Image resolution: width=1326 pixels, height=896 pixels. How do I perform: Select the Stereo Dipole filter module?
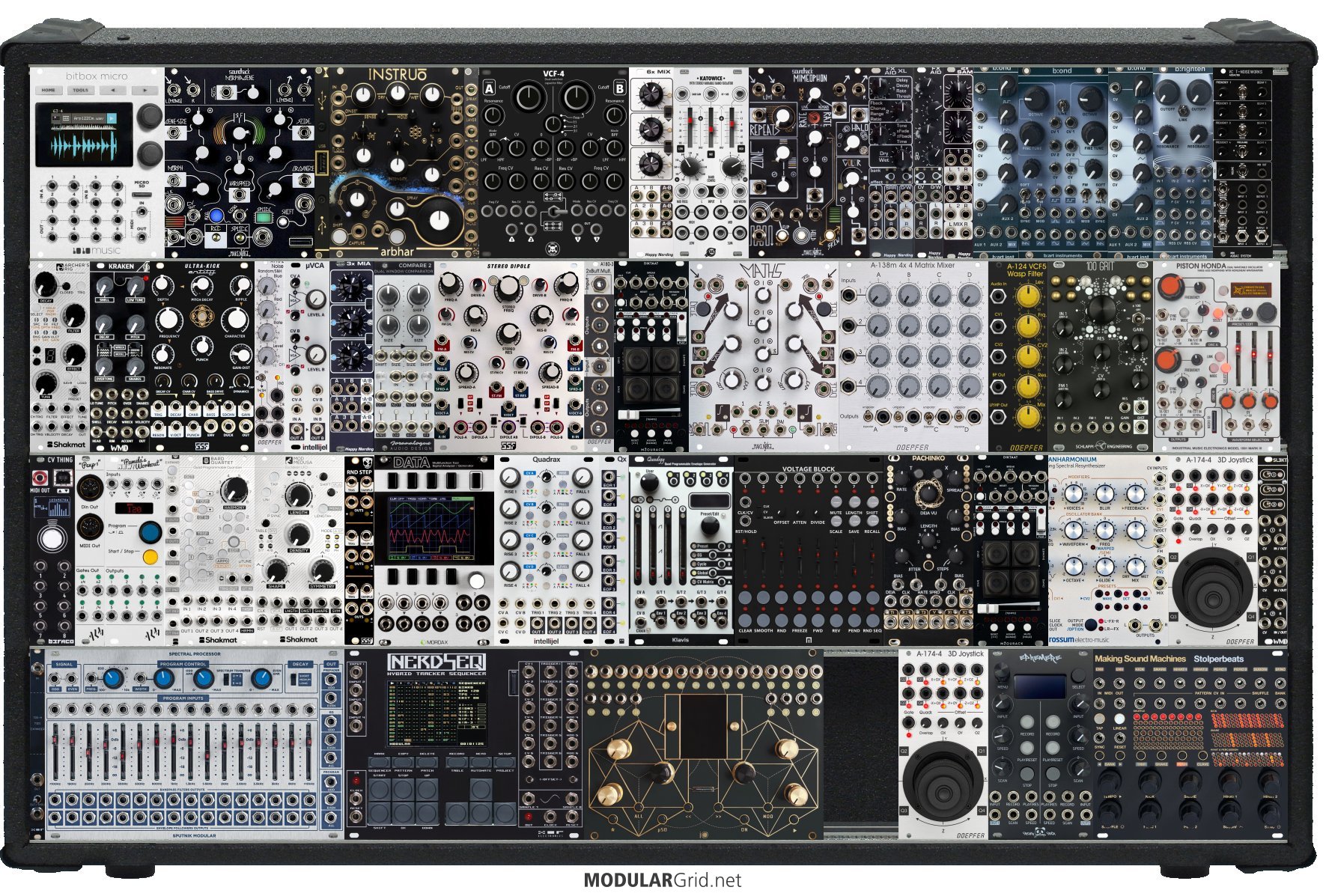[x=509, y=356]
